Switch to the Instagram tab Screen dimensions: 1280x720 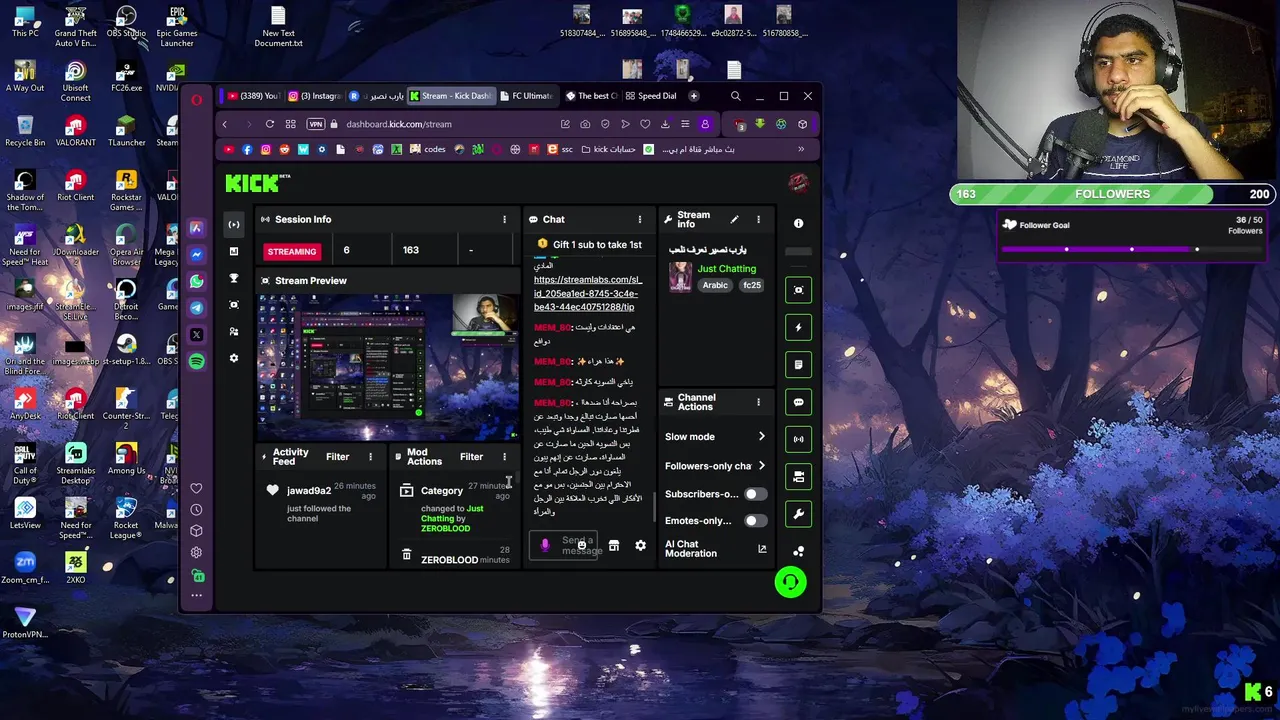coord(315,96)
